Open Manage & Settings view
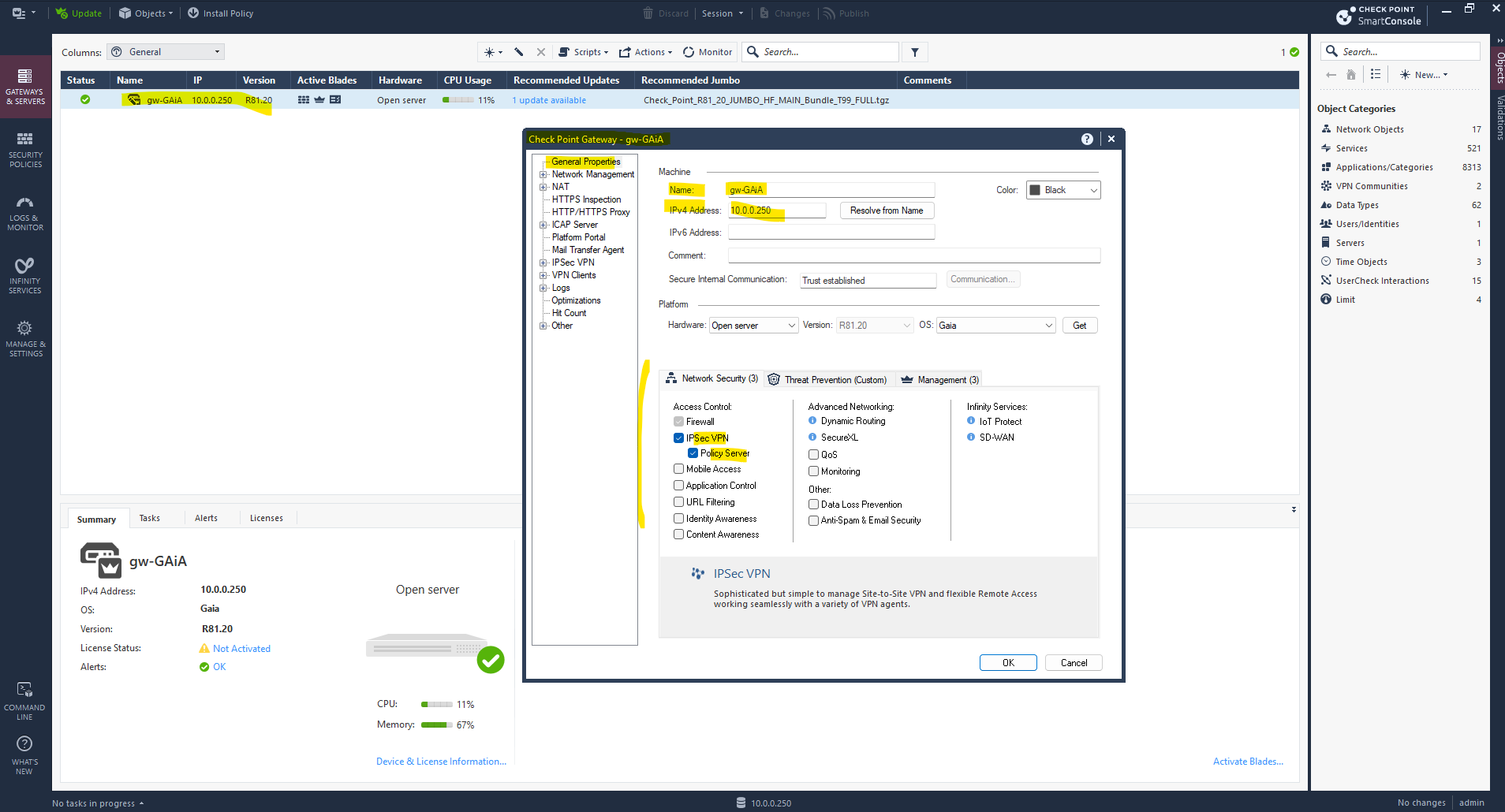Image resolution: width=1505 pixels, height=812 pixels. 25,339
